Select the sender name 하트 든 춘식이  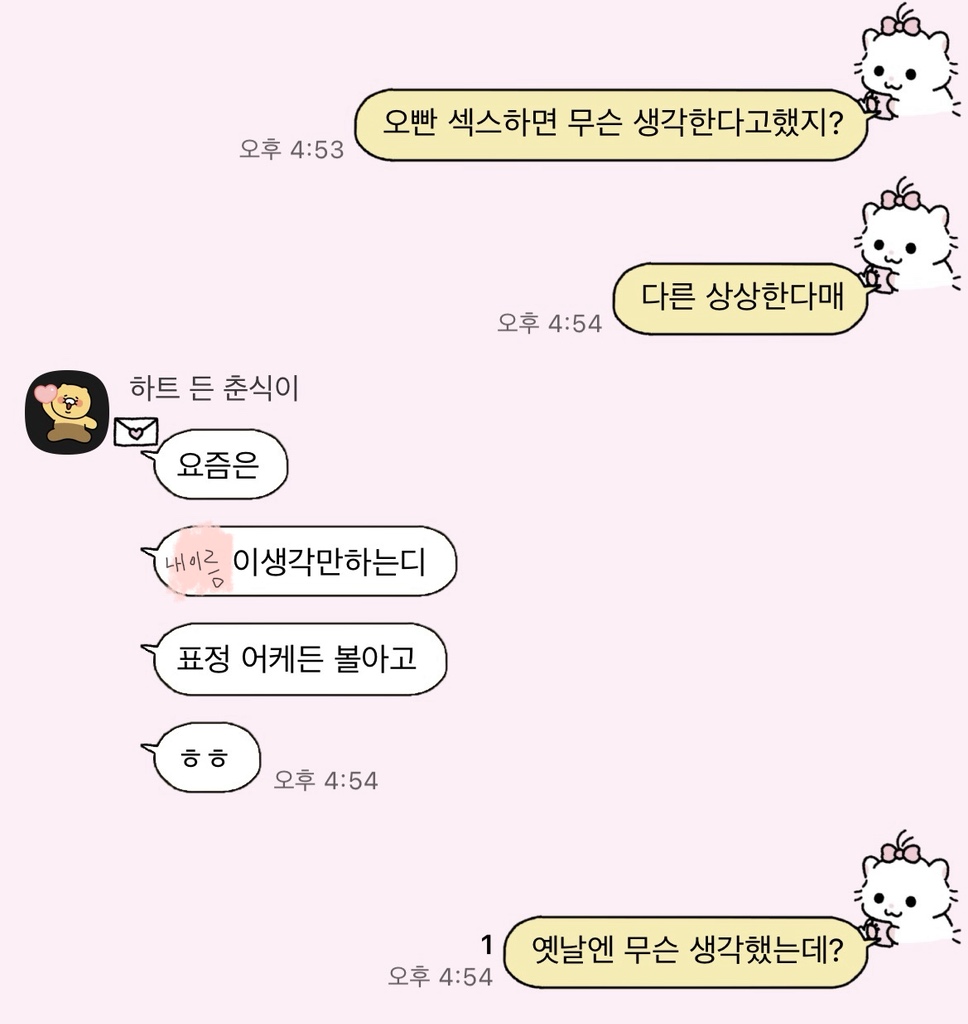tap(214, 388)
